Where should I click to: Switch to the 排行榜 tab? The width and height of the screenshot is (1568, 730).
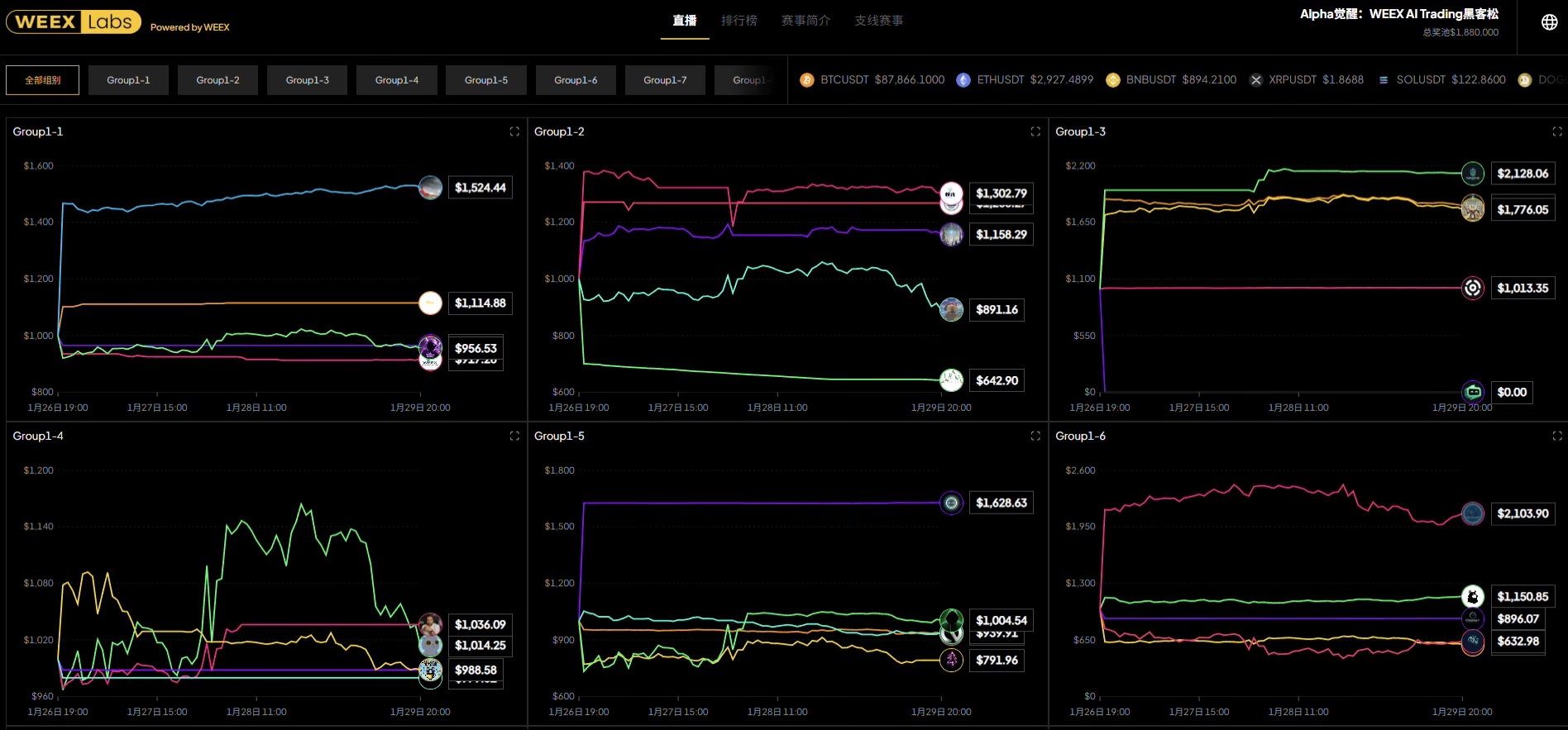point(739,21)
